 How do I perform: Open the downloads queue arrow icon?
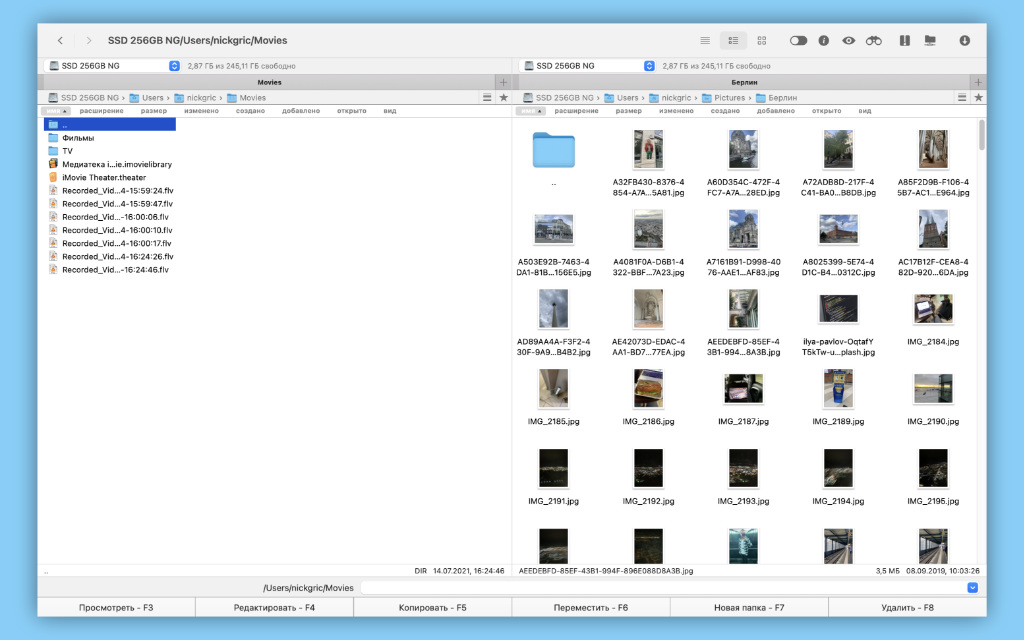(x=965, y=41)
